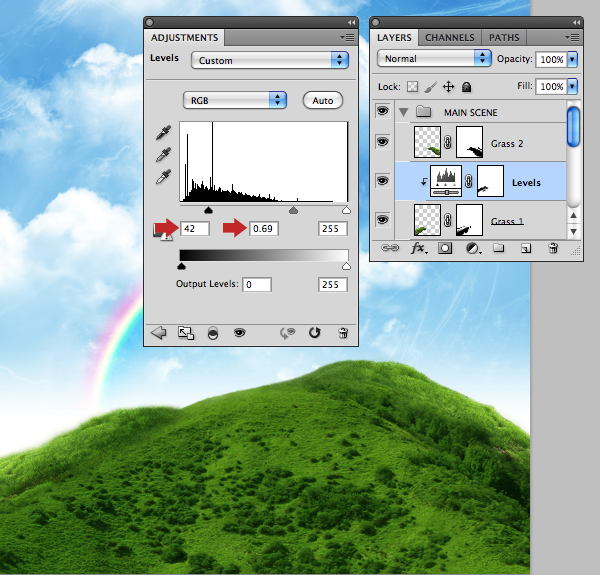
Task: Click the Opacity field showing 100%
Action: coord(551,59)
